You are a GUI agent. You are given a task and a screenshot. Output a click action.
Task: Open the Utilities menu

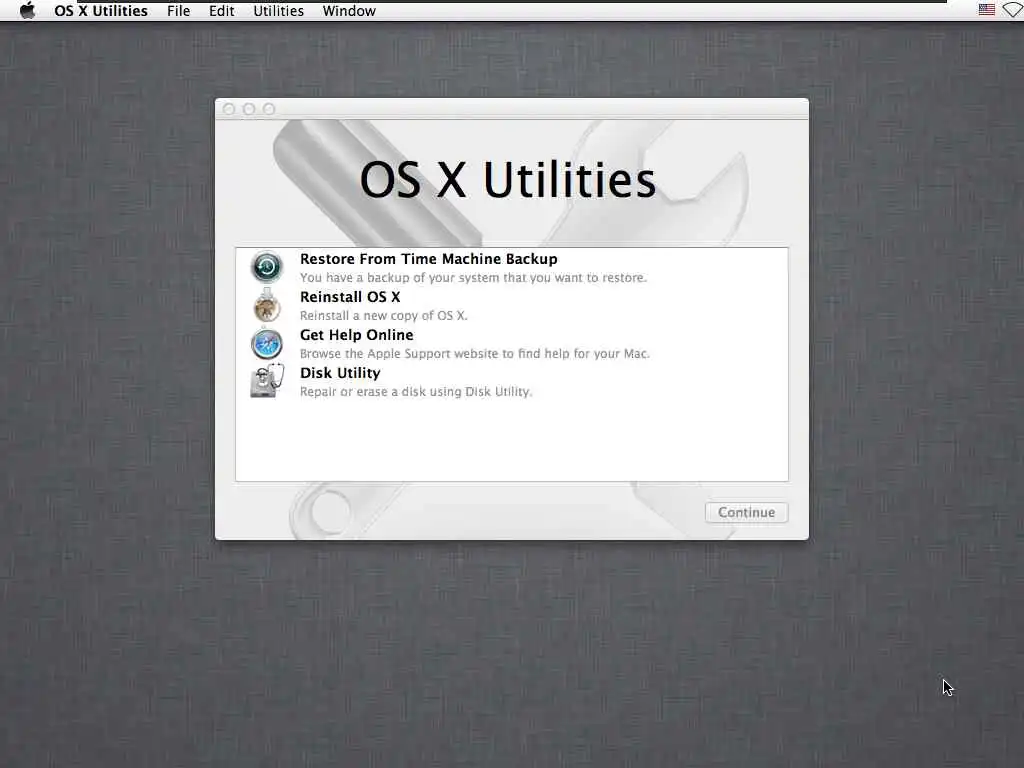[x=278, y=11]
